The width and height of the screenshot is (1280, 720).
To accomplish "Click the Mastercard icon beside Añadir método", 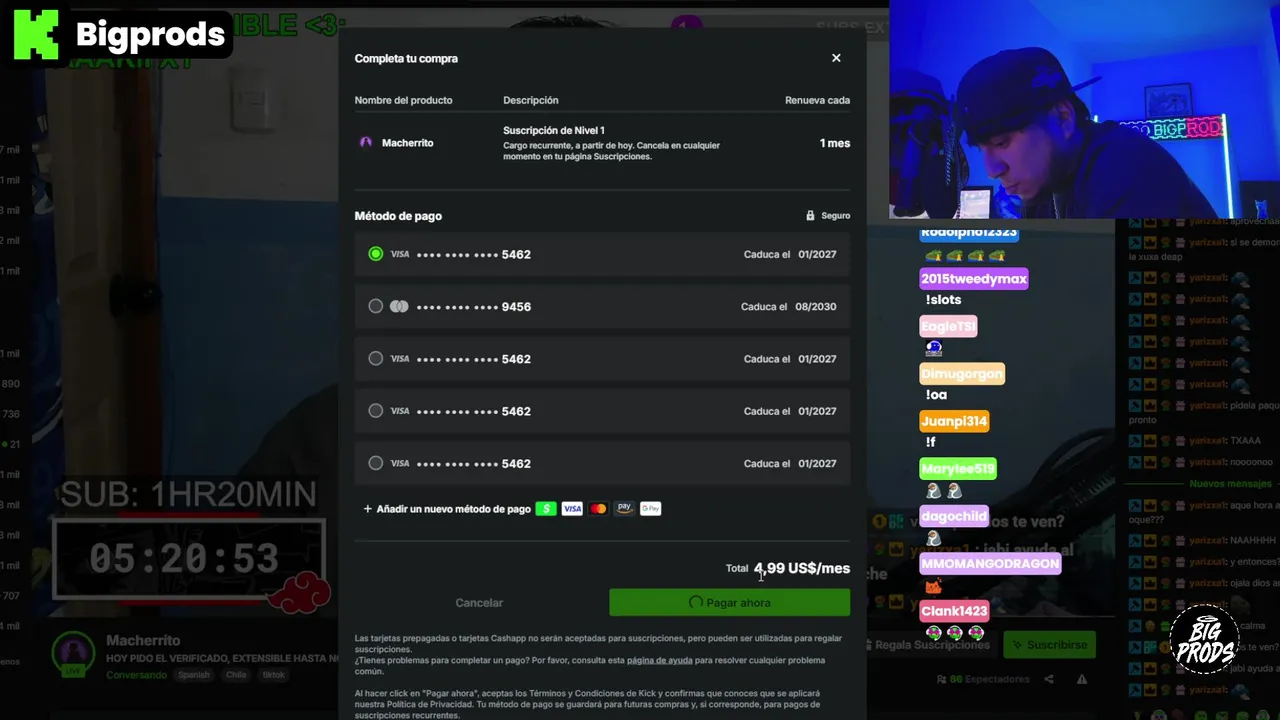I will (598, 508).
